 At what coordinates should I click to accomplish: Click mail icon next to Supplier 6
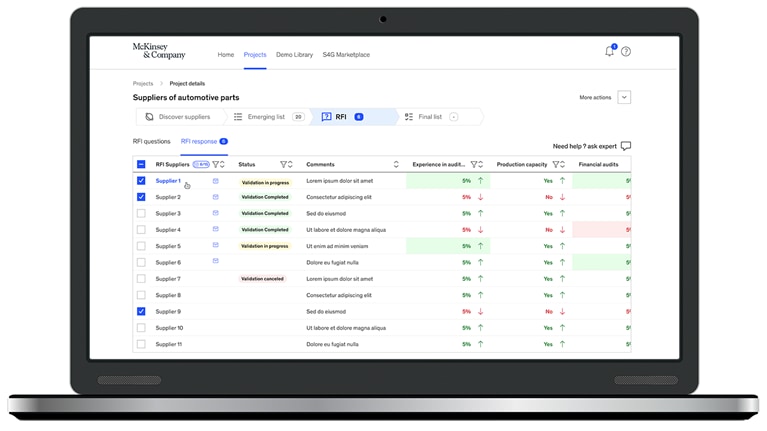215,262
